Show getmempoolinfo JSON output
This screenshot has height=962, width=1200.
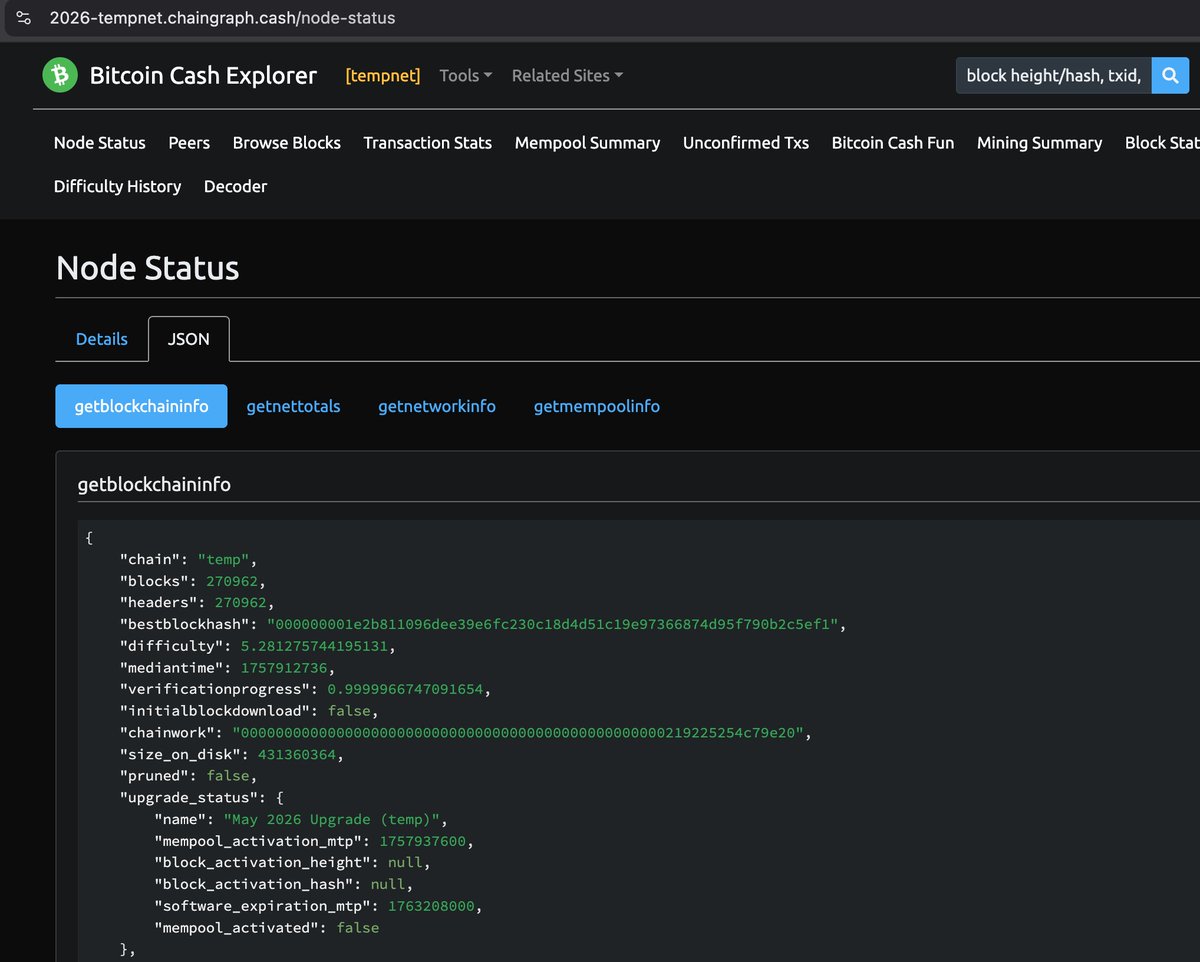(597, 406)
